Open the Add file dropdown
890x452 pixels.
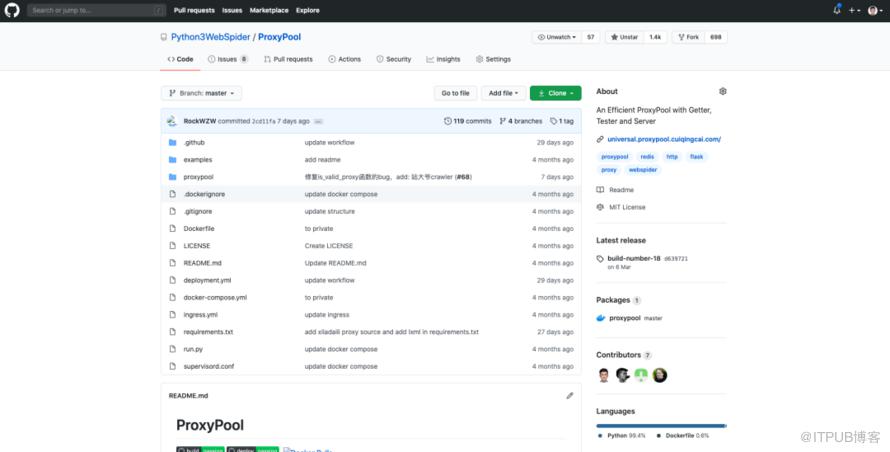pyautogui.click(x=503, y=93)
